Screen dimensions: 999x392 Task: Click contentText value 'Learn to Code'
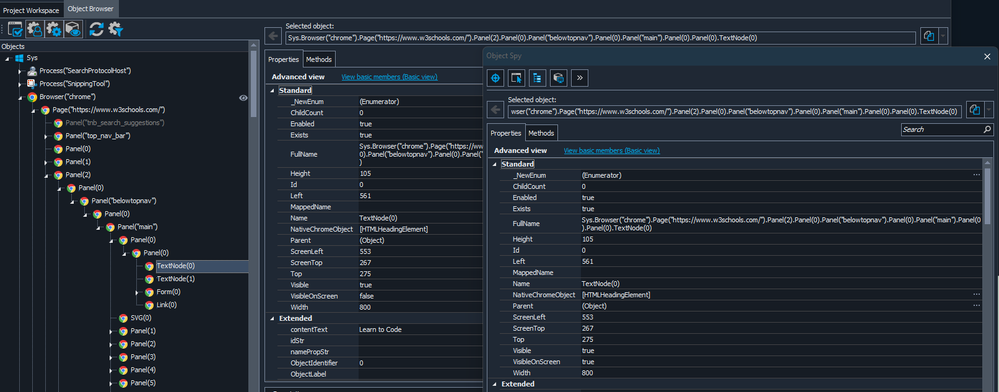tap(380, 330)
